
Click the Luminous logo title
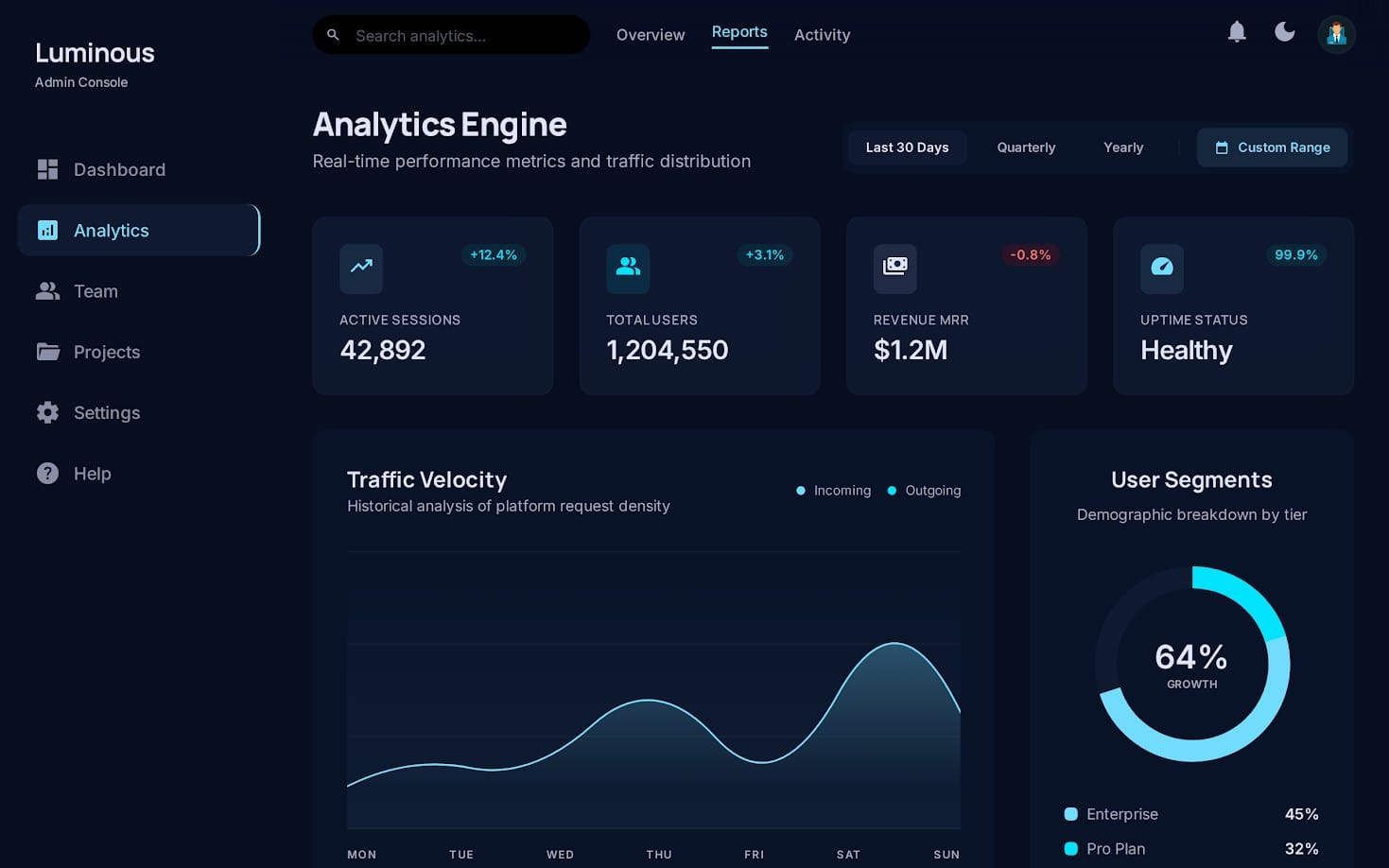coord(95,53)
